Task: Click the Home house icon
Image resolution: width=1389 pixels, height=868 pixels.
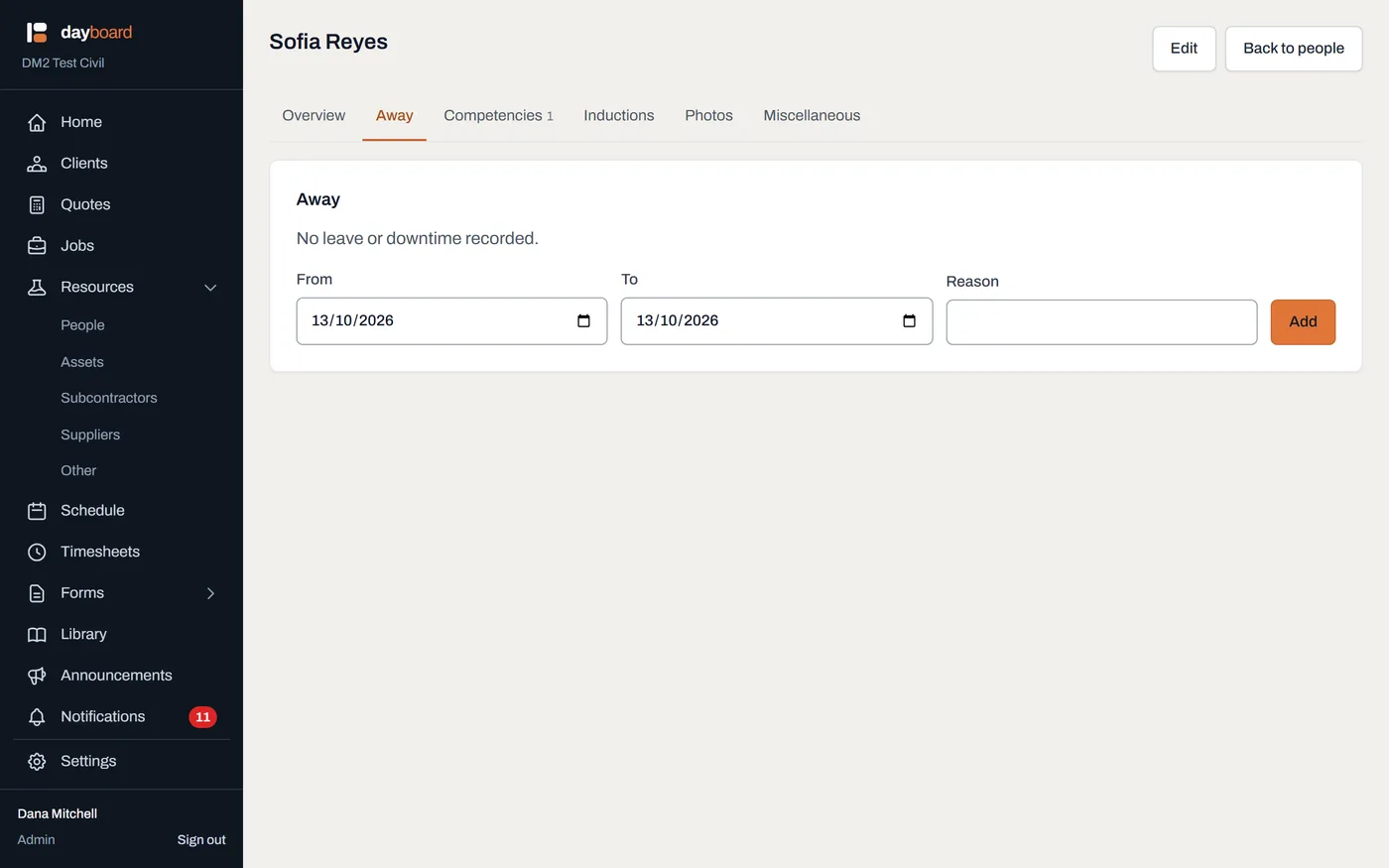Action: 37,122
